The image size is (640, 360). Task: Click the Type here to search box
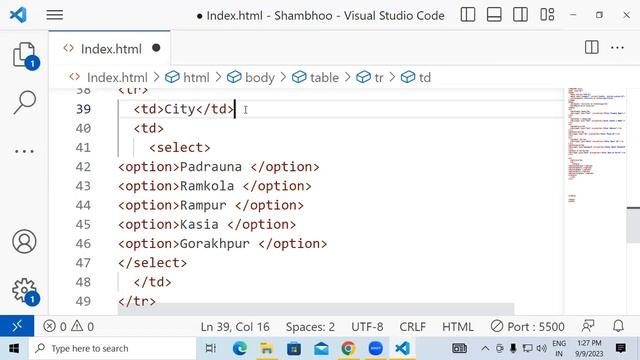click(112, 349)
